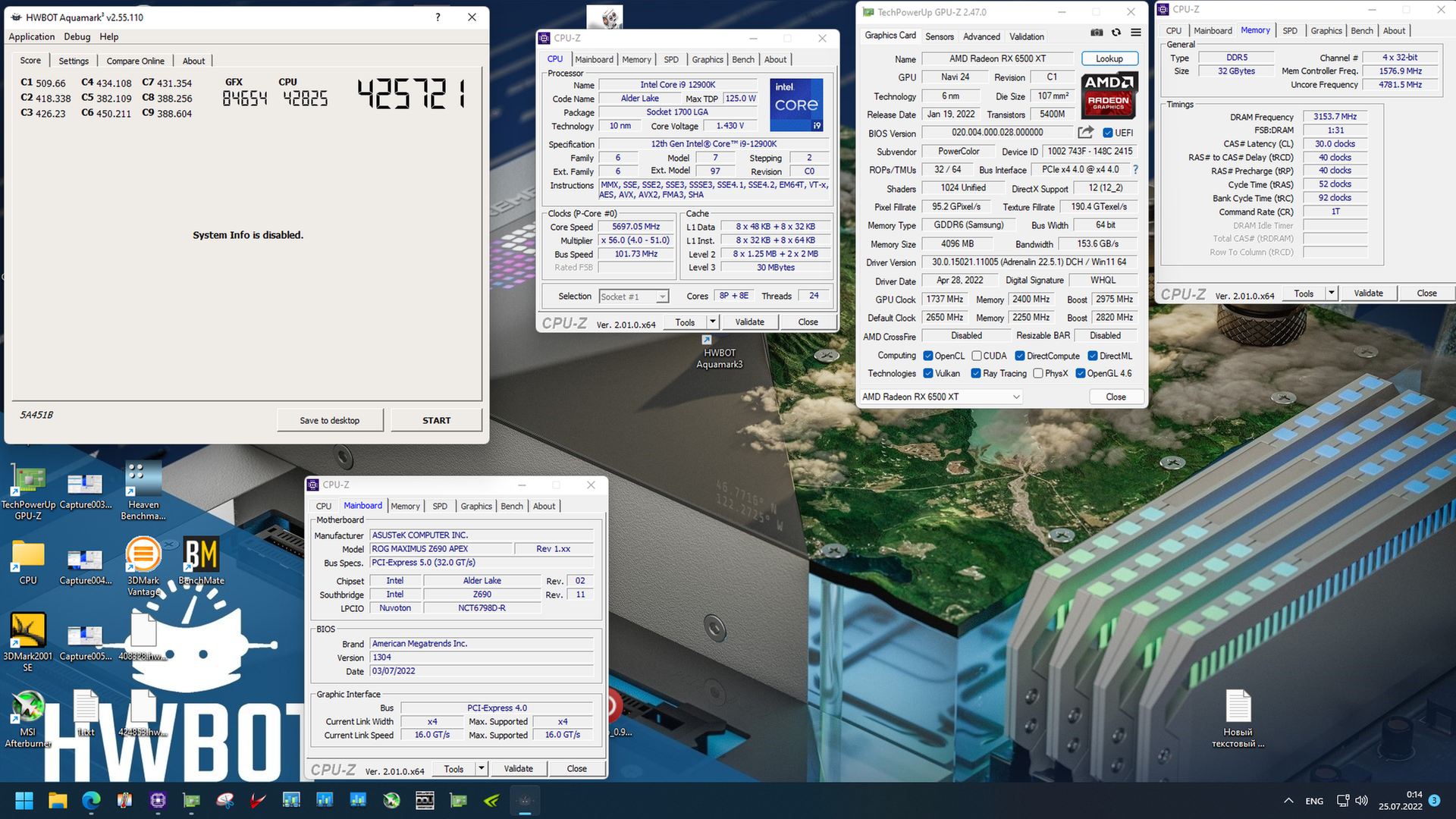Expand Tools dropdown arrow in CPU tab CPU-Z
The width and height of the screenshot is (1456, 819).
click(x=712, y=322)
